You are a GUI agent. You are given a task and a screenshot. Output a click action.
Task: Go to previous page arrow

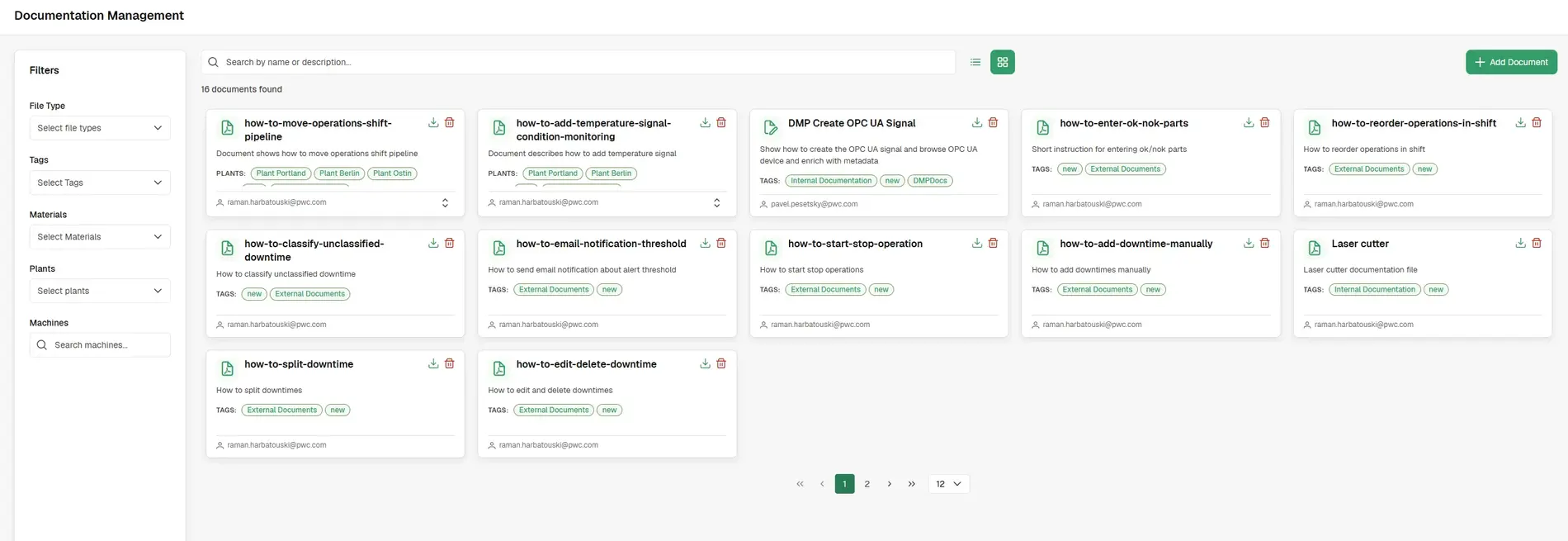pyautogui.click(x=822, y=484)
